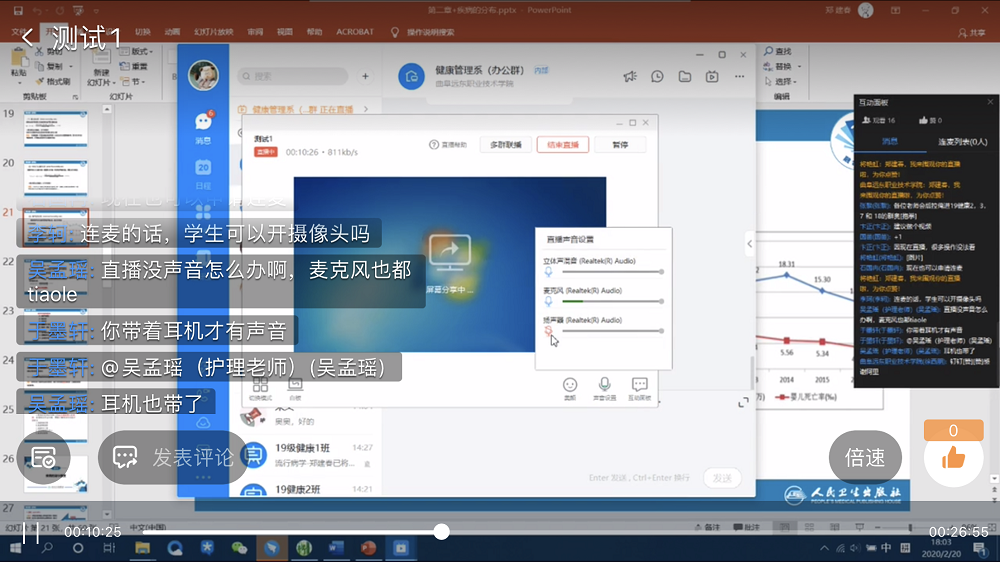Open the 审阅 review ribbon tab

click(255, 32)
